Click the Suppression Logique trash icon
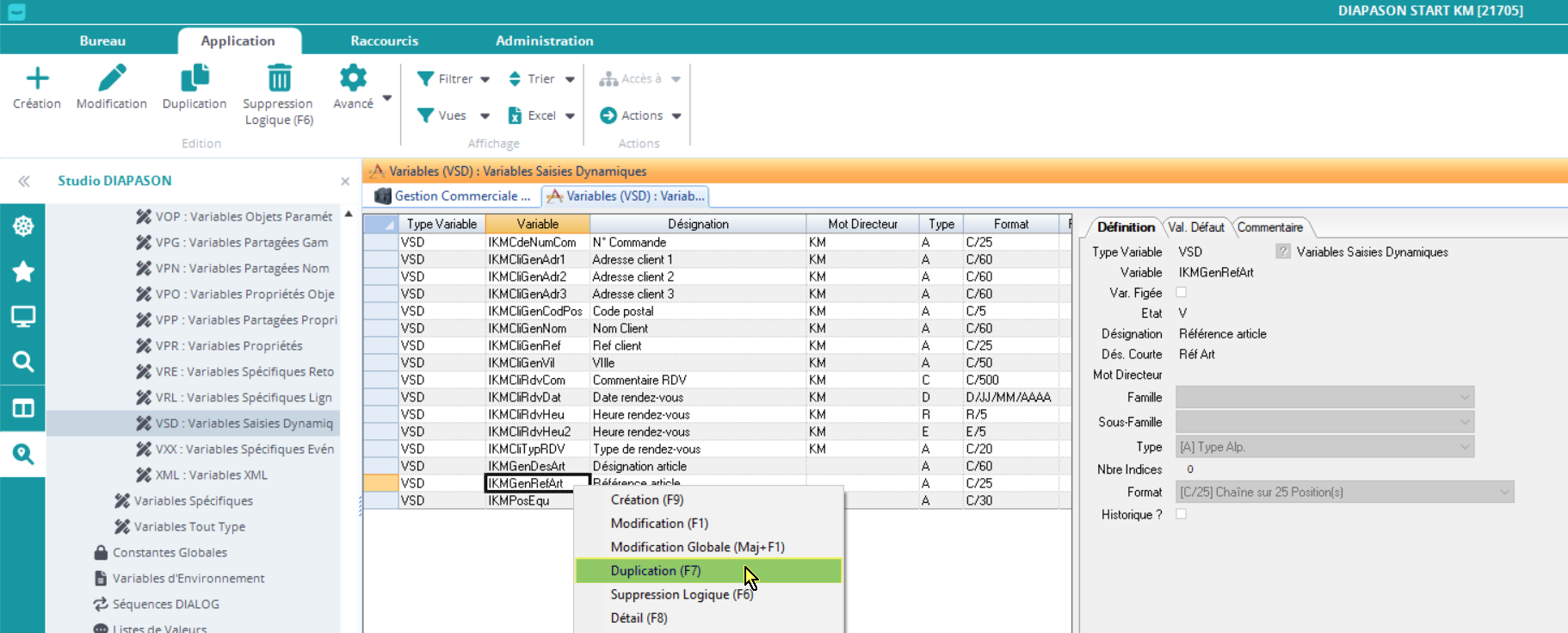This screenshot has height=633, width=1568. point(279,79)
